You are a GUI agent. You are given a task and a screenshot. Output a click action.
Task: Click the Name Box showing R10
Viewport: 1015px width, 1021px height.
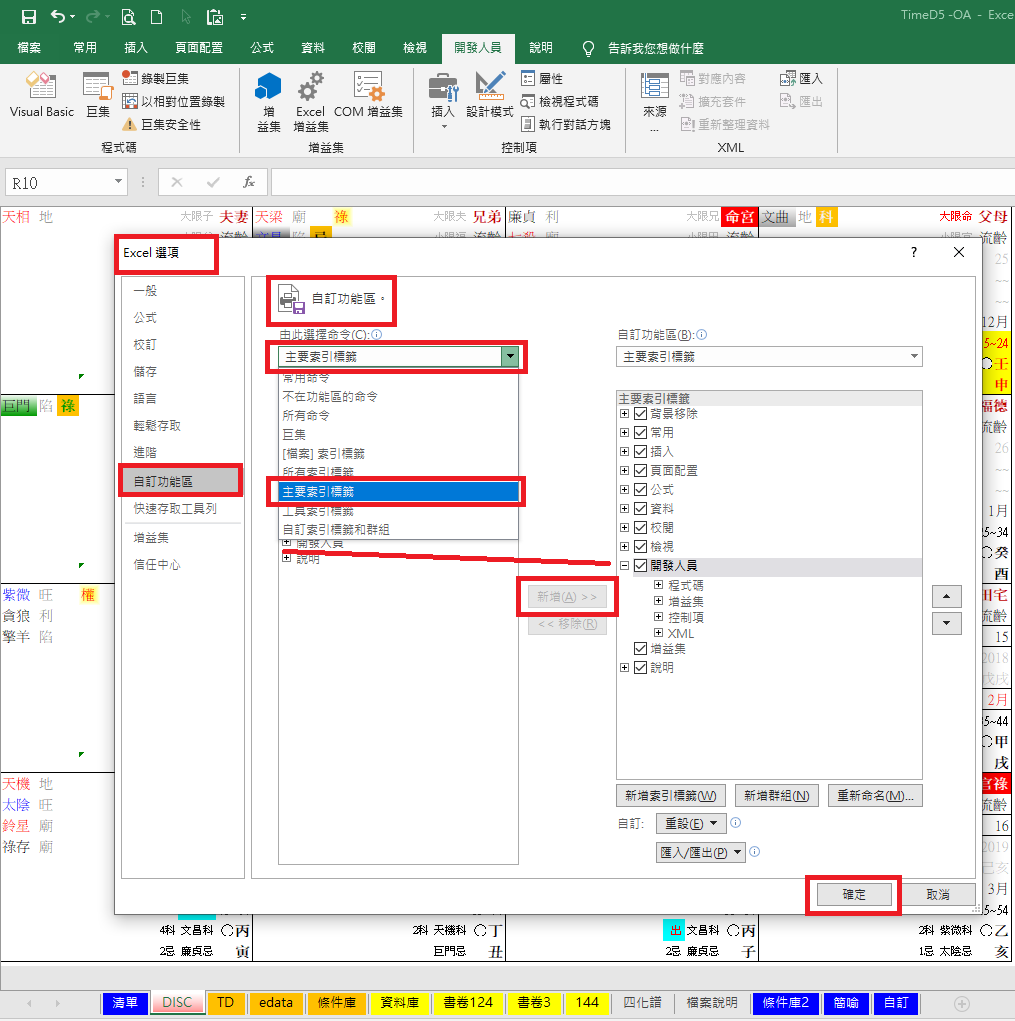pos(57,182)
